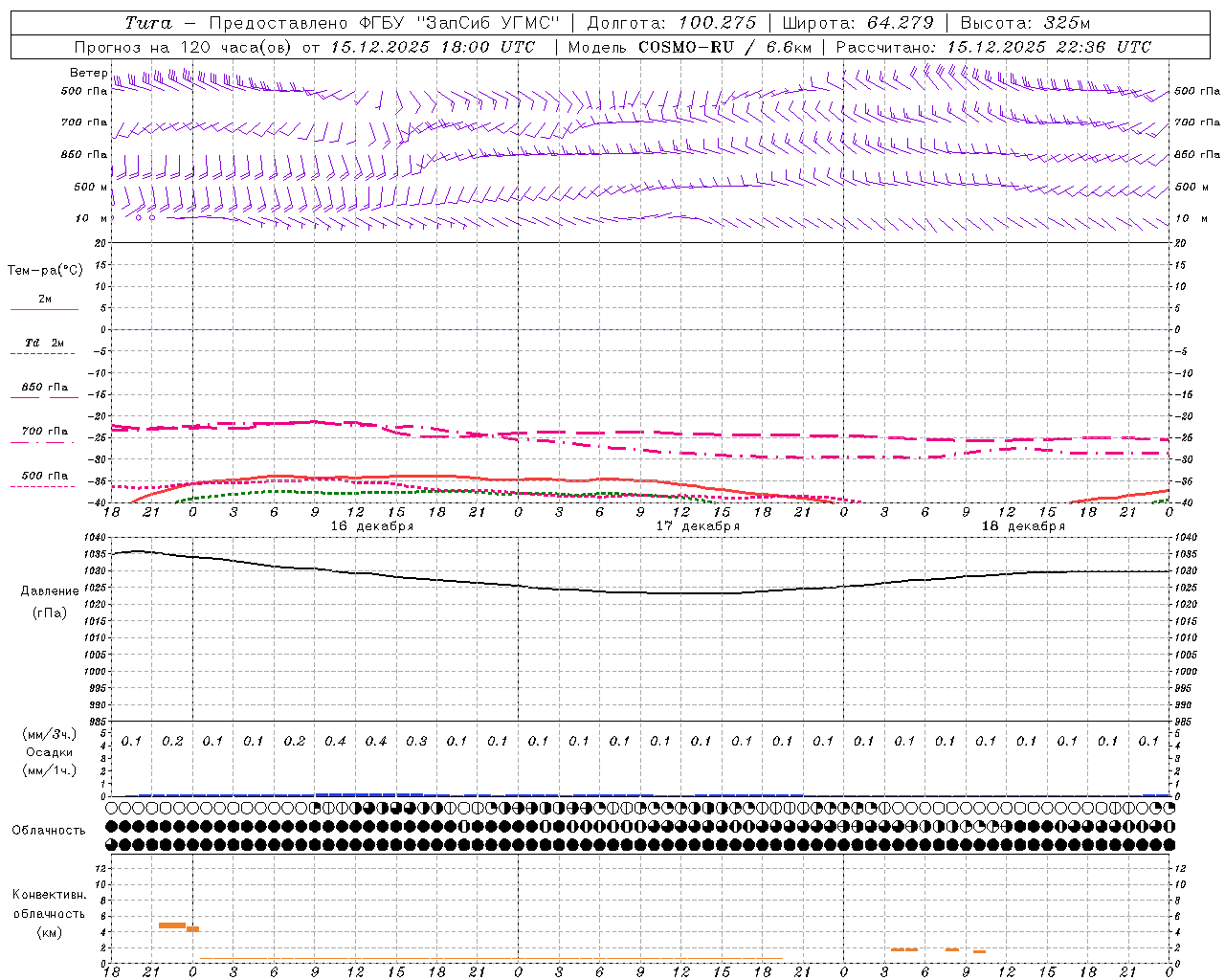The image size is (1225, 980).
Task: Click the "Ветер" wind panel label
Action: (x=88, y=73)
